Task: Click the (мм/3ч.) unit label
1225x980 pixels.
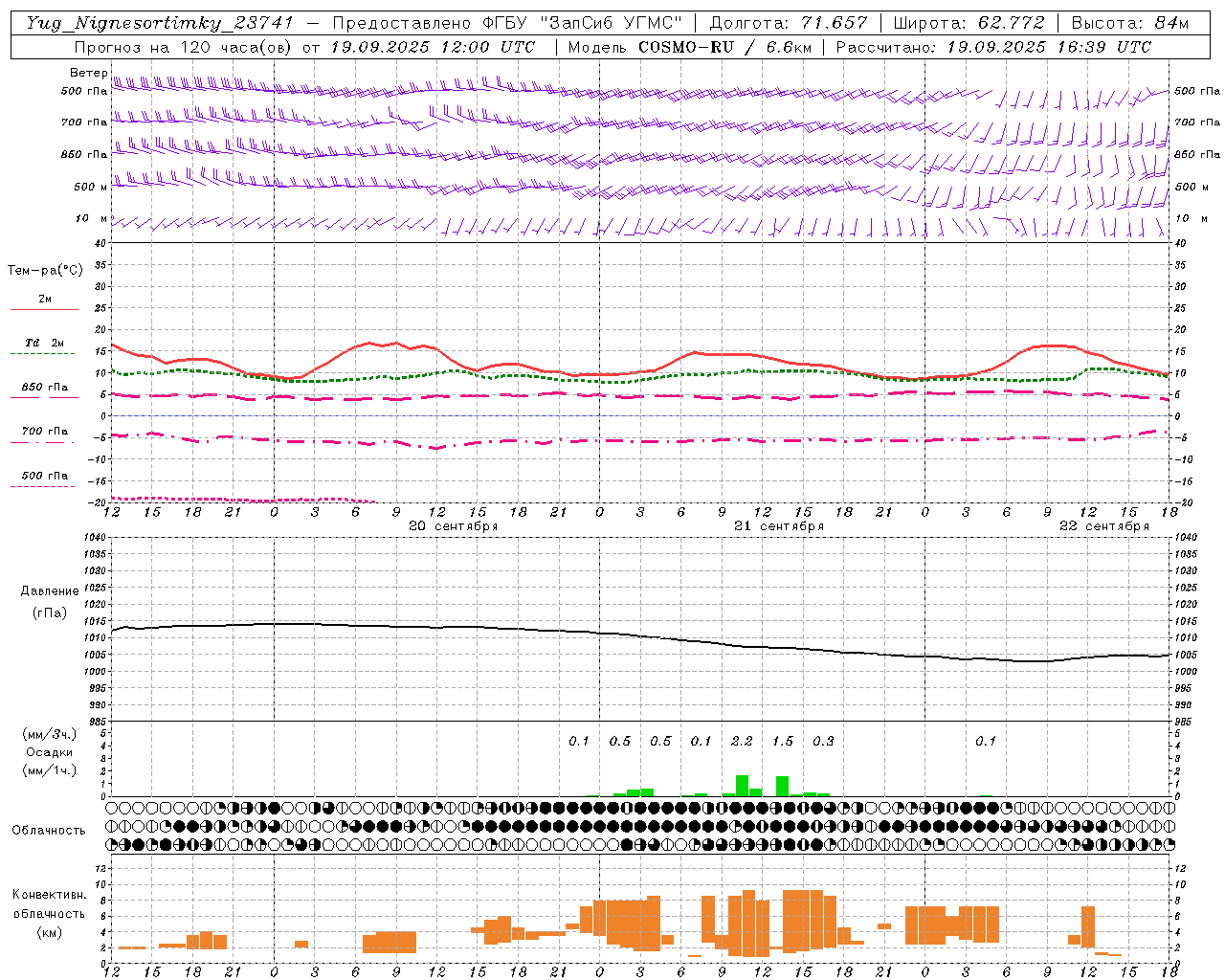Action: pos(50,734)
